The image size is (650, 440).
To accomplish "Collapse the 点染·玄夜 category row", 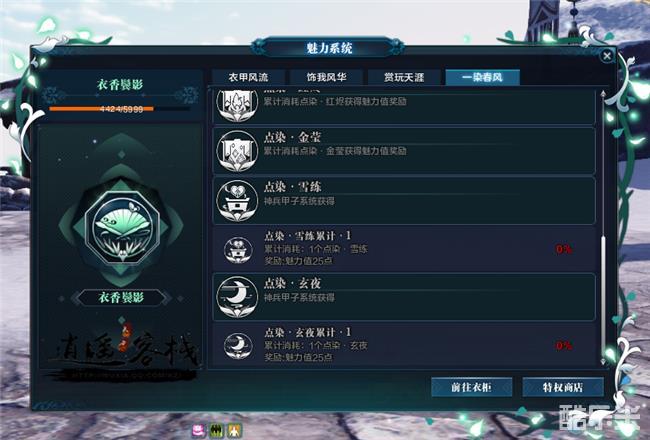I will (x=404, y=297).
